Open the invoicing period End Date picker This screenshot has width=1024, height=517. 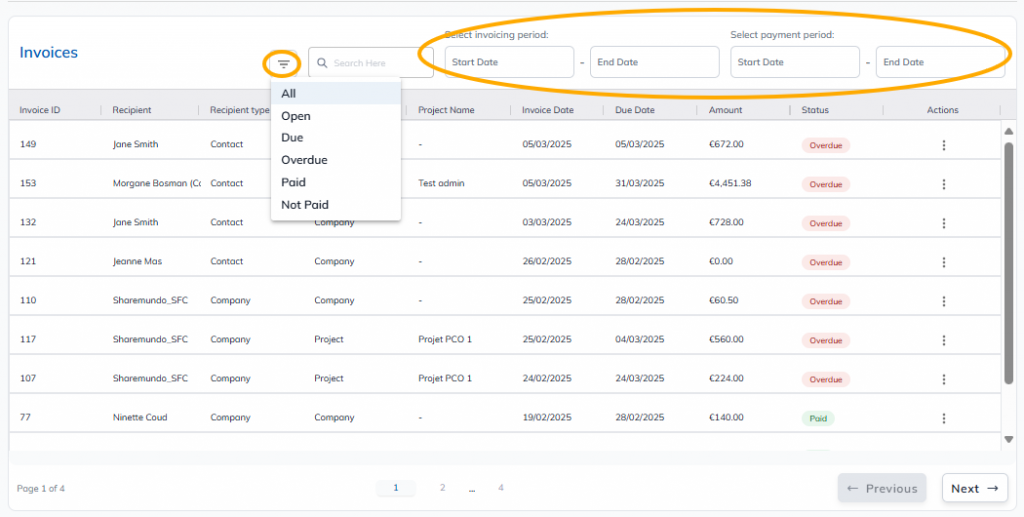coord(654,62)
